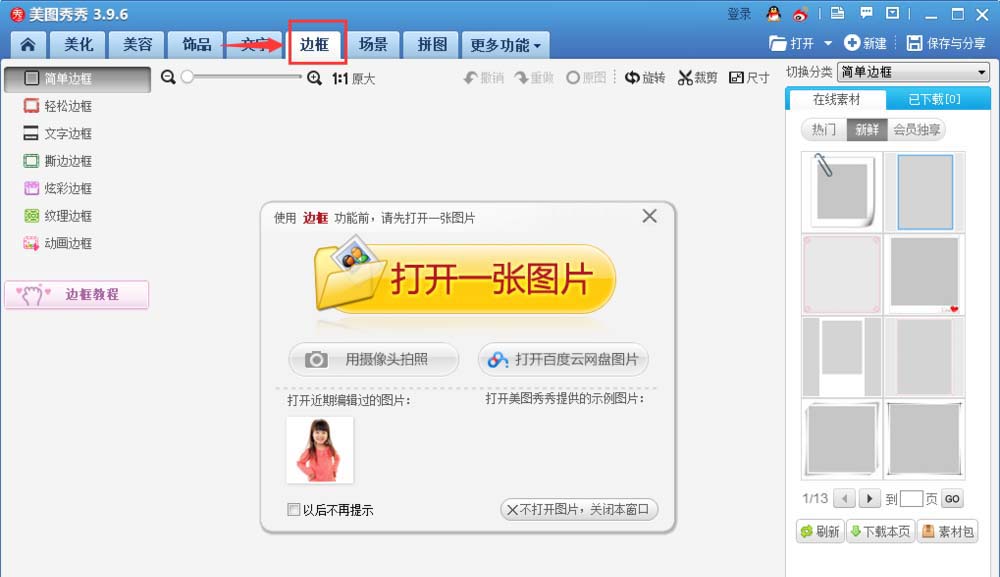
Task: Create a new canvas with 新建
Action: click(x=865, y=43)
